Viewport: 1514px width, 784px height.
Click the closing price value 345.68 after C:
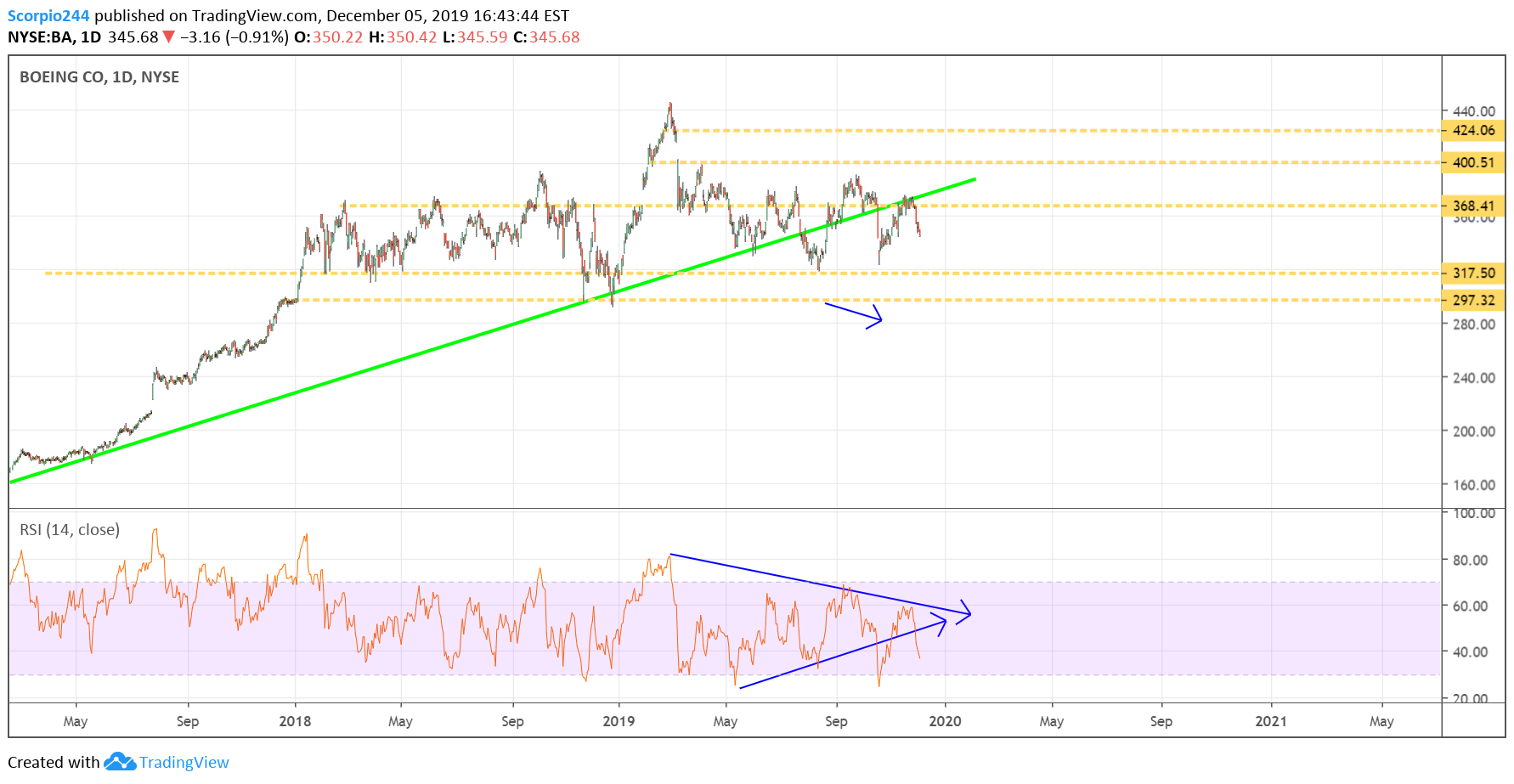click(555, 37)
